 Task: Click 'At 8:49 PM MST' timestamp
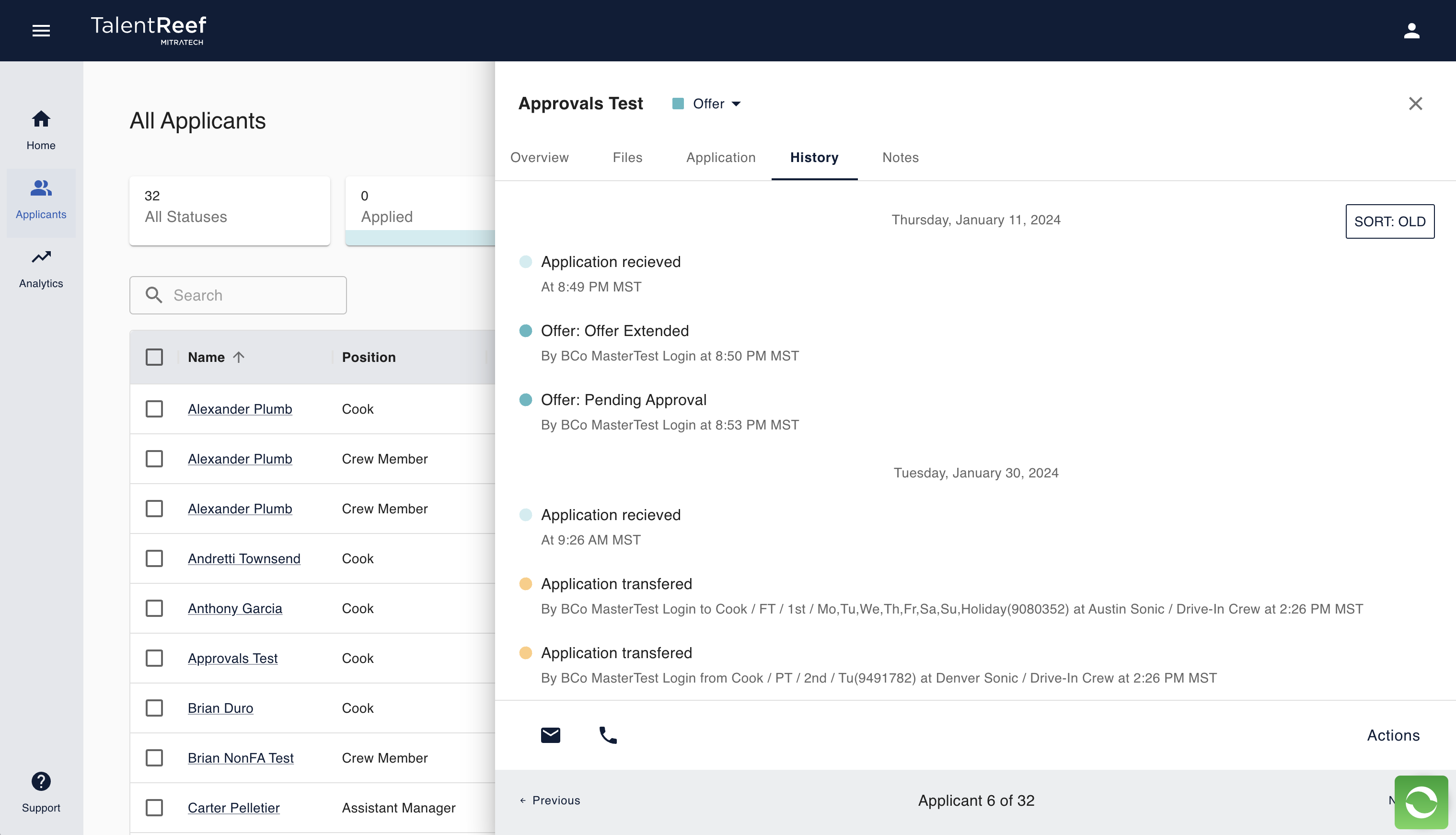[590, 287]
